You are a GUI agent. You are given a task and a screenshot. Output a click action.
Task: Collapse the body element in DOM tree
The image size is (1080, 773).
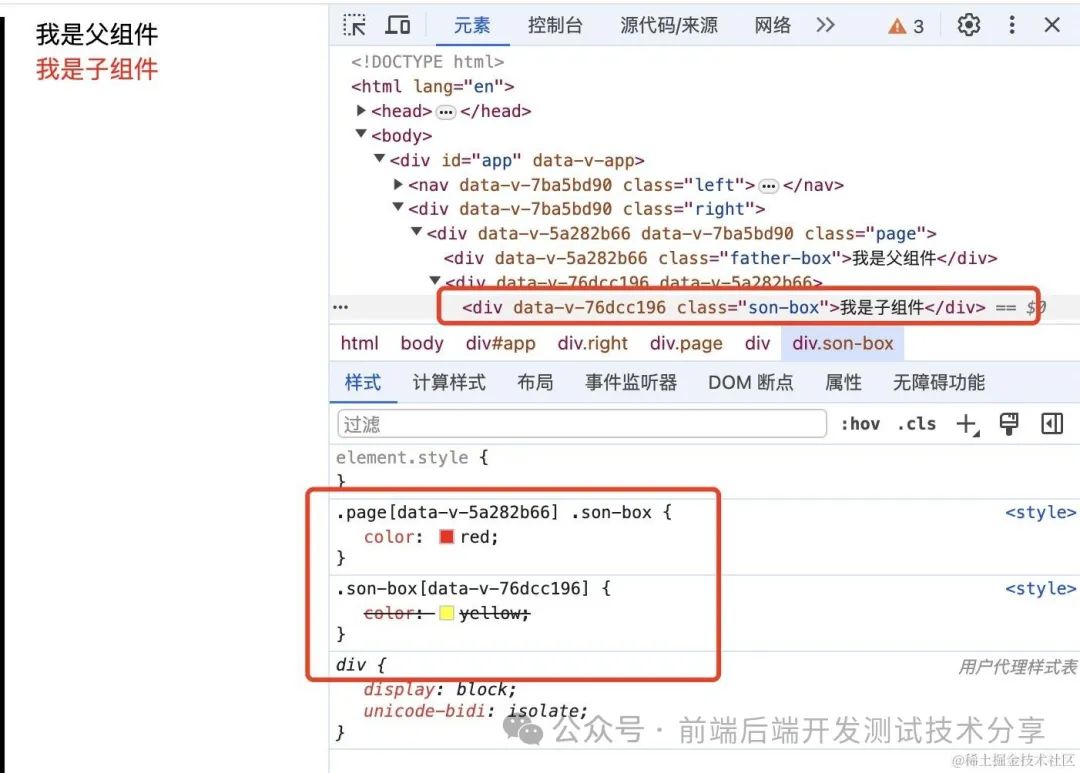[x=361, y=135]
